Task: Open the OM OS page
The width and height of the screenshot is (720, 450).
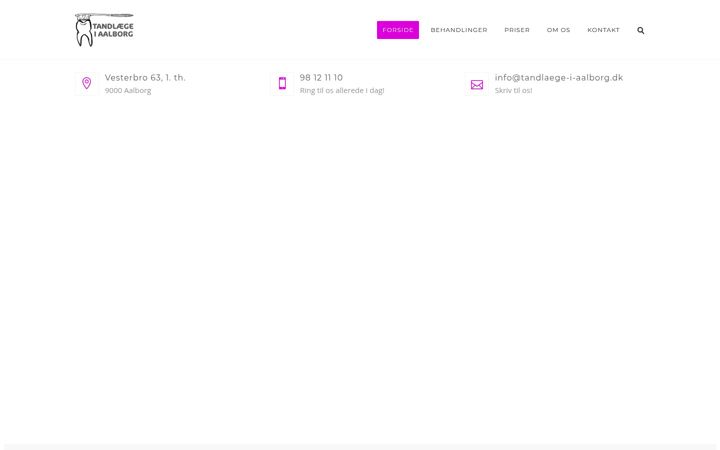Action: point(558,30)
